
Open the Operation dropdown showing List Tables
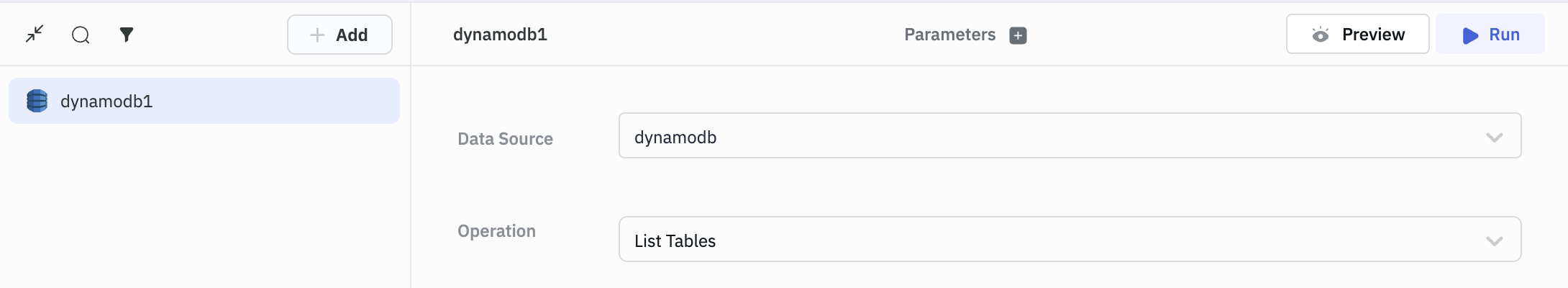tap(1050, 240)
